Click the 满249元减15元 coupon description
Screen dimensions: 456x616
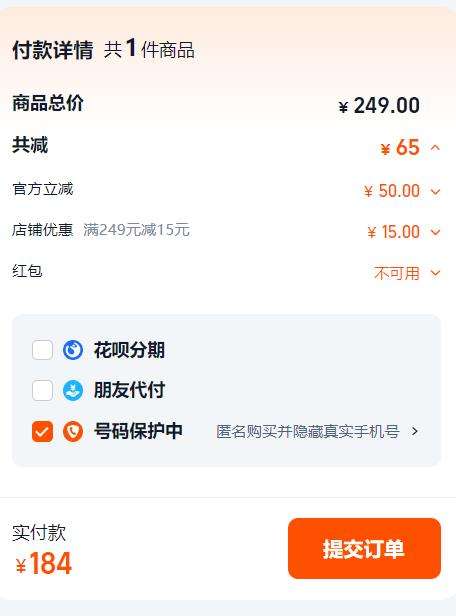point(136,230)
